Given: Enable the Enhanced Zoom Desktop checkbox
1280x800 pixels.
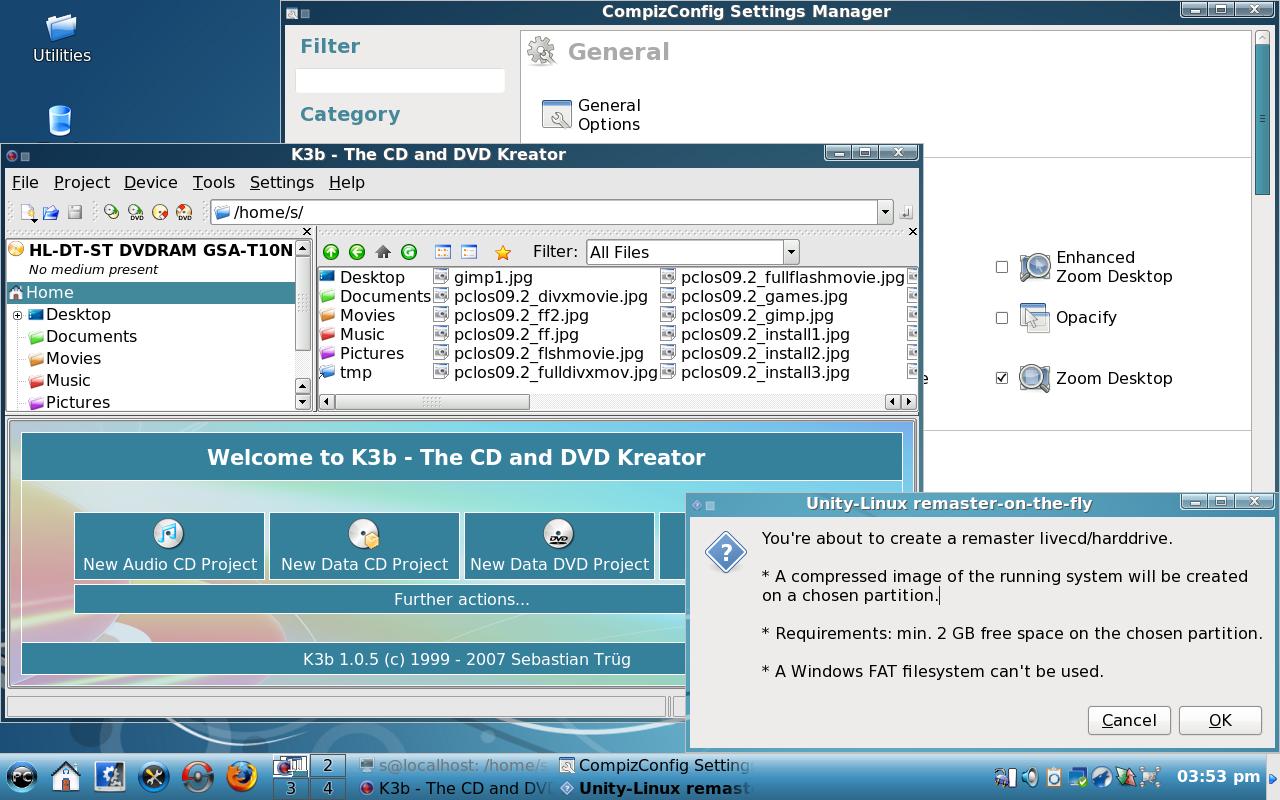Looking at the screenshot, I should click(x=1002, y=267).
